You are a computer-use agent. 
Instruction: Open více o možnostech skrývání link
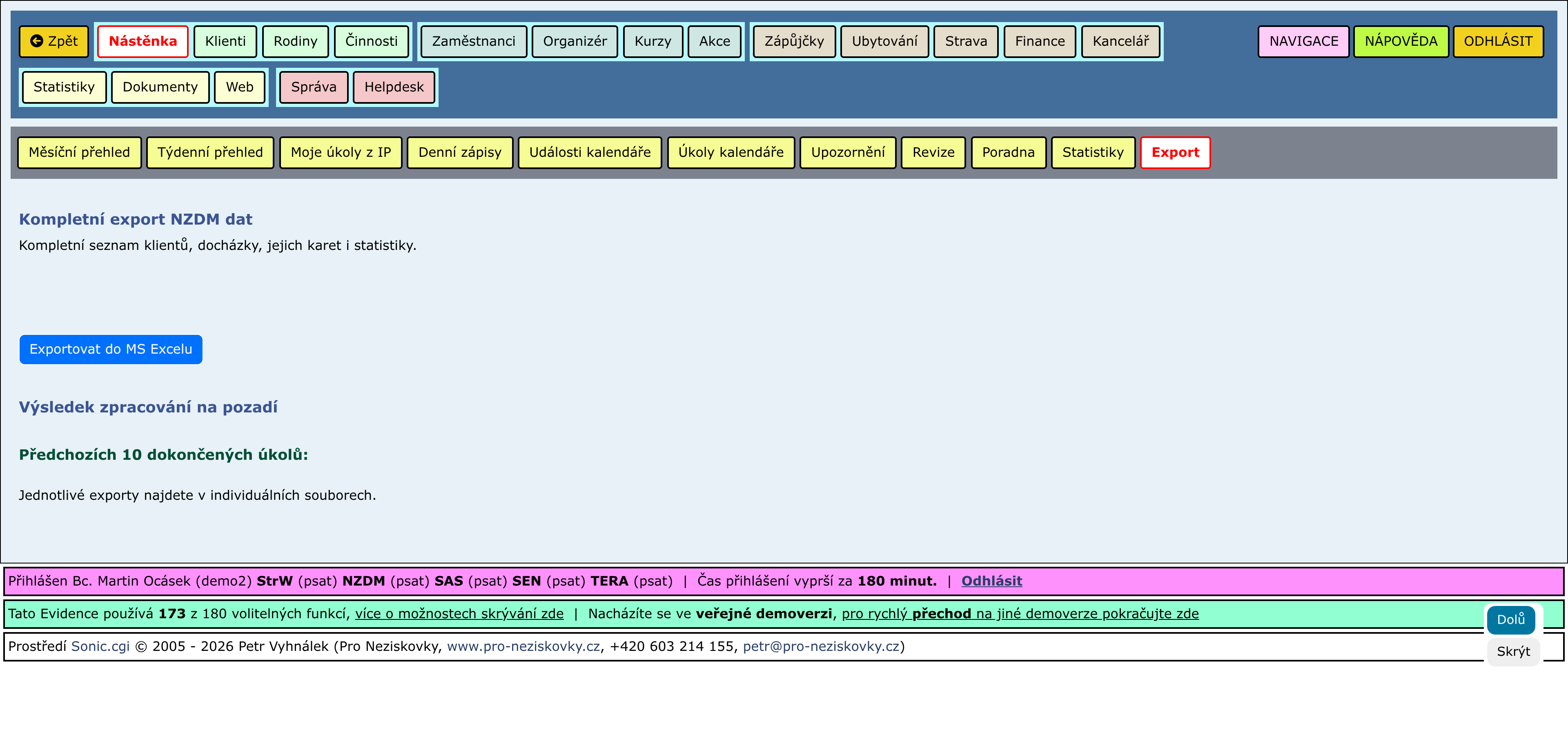[459, 613]
